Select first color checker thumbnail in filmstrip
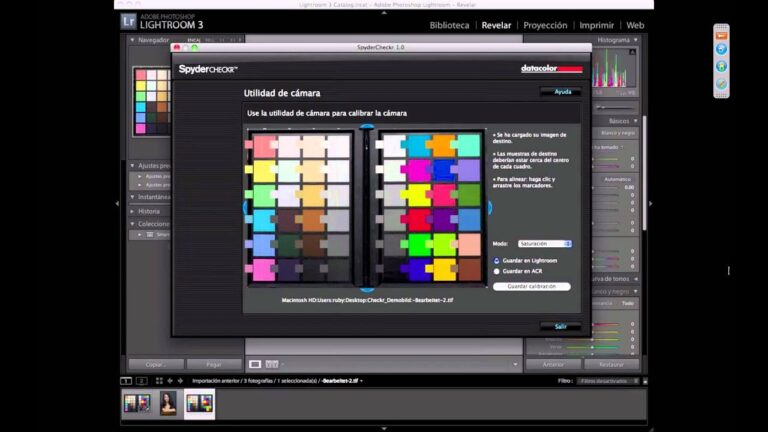768x432 pixels. click(137, 404)
